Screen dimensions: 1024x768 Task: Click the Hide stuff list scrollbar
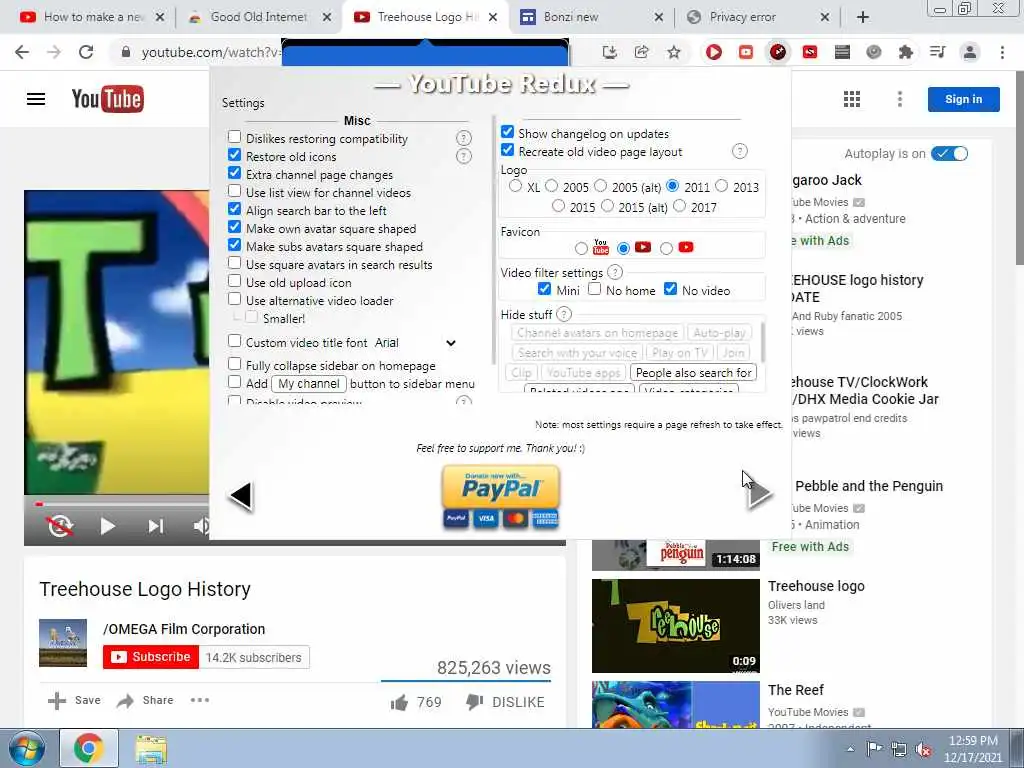coord(761,342)
